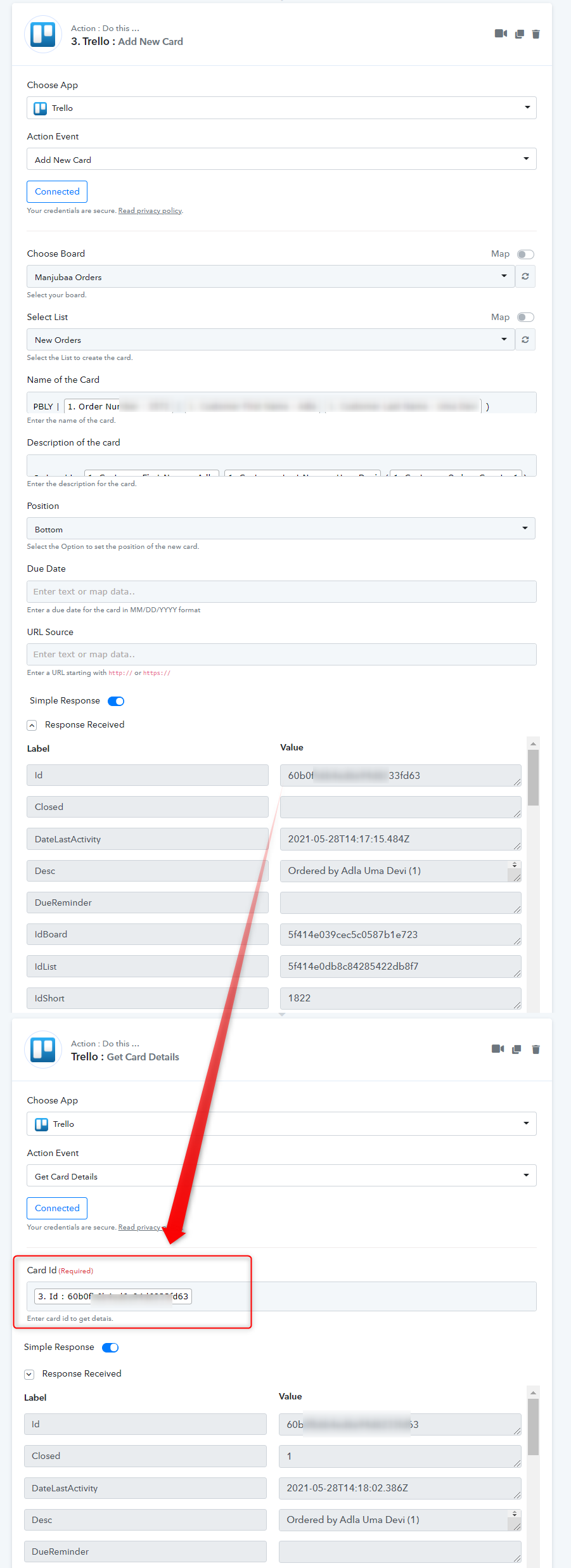Disable Simple Response in Add New Card step
Viewport: 571px width, 1568px height.
(116, 701)
